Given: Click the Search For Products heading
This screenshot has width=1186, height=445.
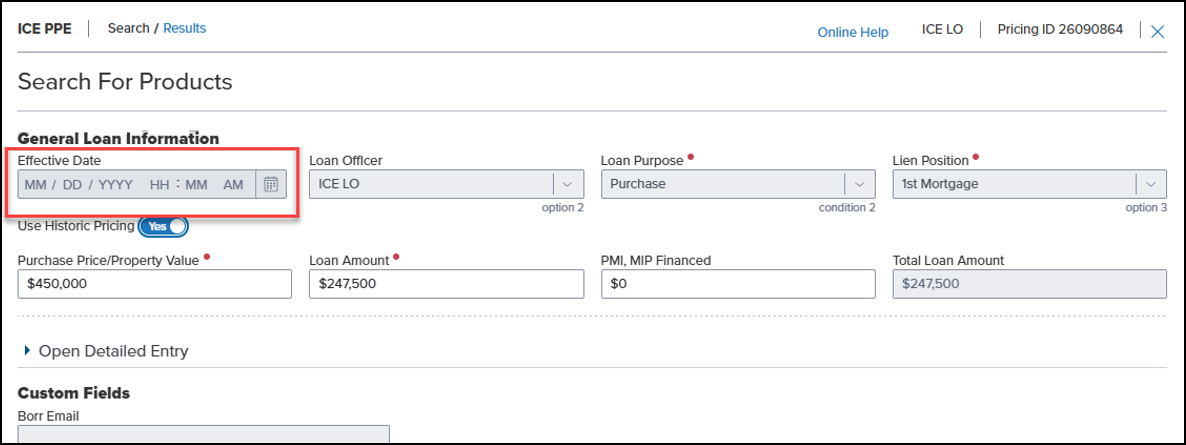Looking at the screenshot, I should [125, 82].
